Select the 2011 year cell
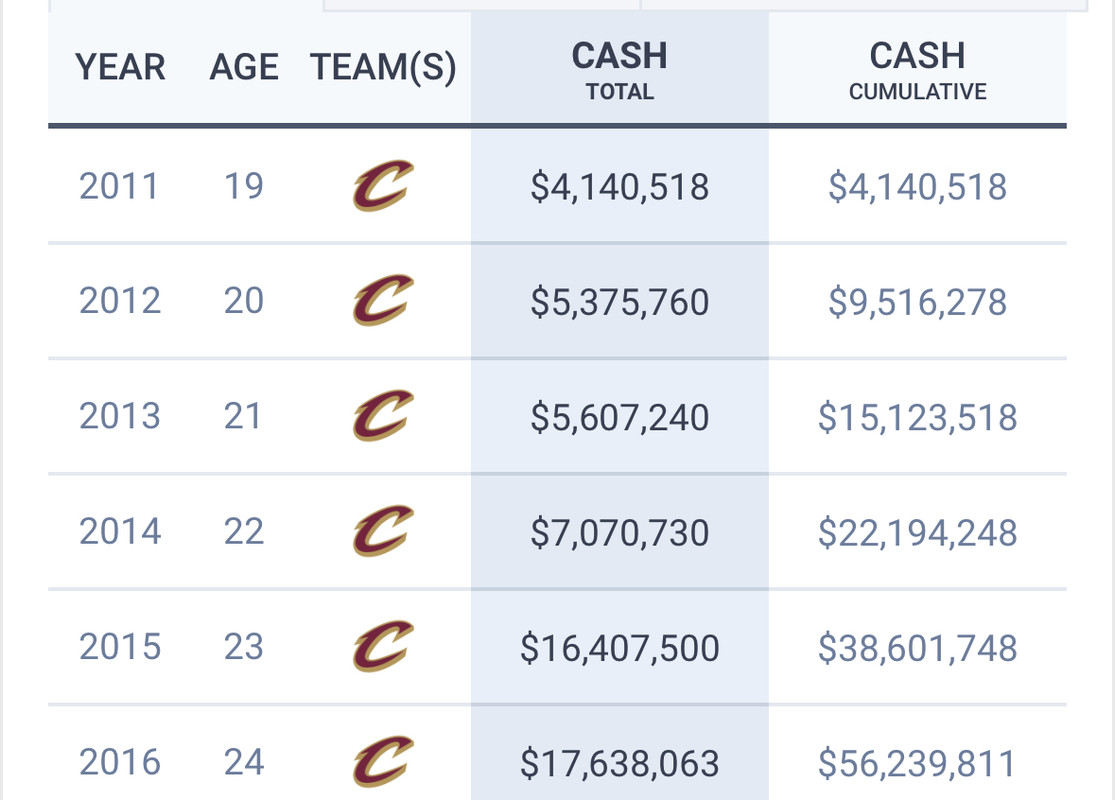 click(119, 186)
